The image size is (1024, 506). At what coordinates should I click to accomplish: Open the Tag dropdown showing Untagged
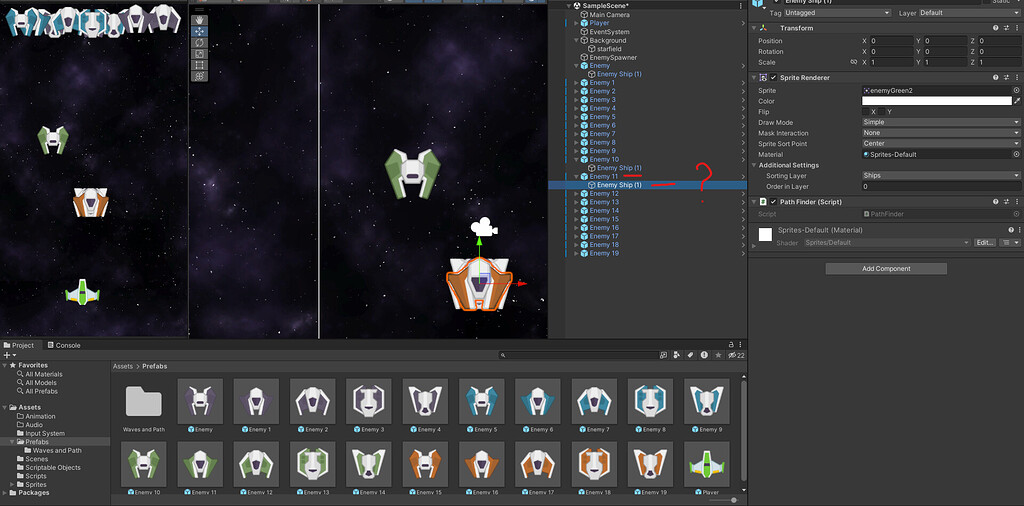click(x=837, y=13)
